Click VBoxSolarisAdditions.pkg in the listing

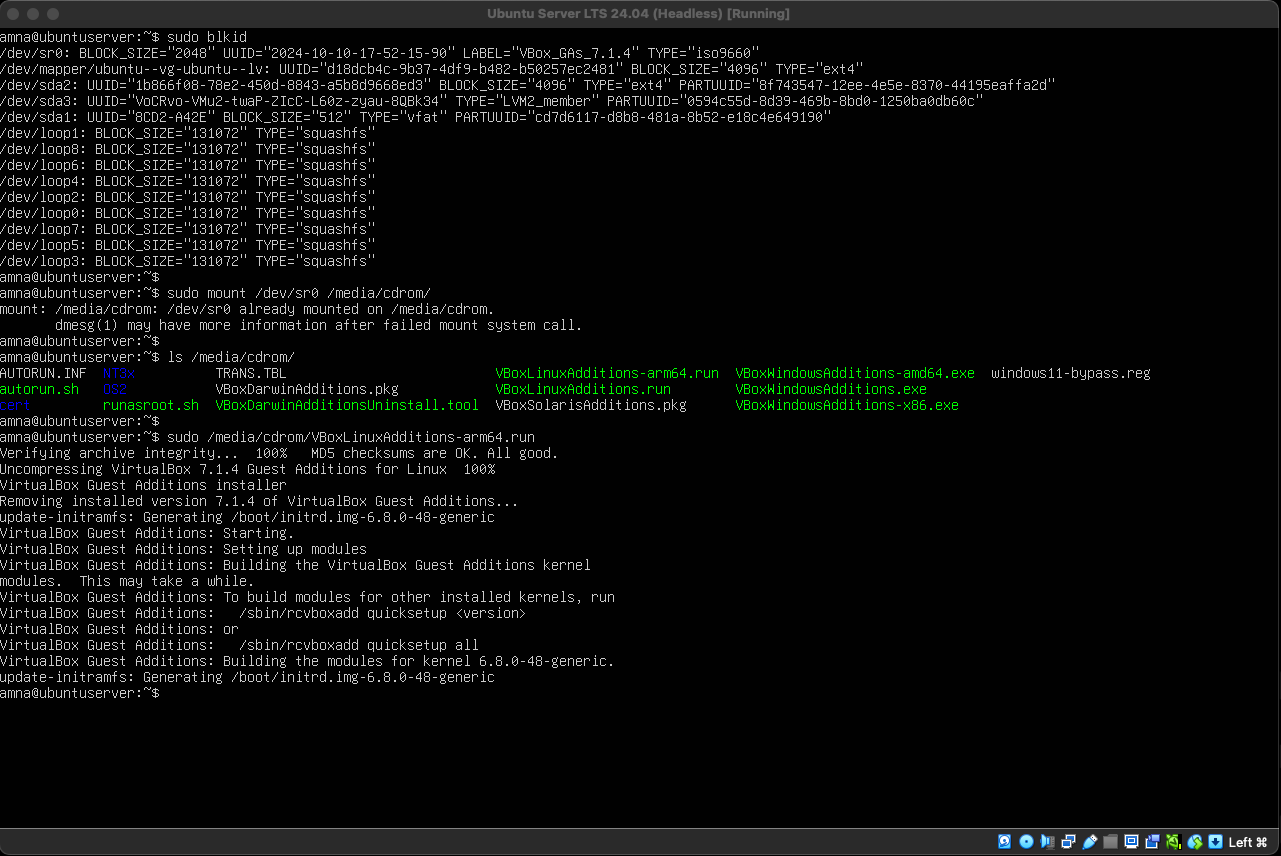(x=591, y=405)
